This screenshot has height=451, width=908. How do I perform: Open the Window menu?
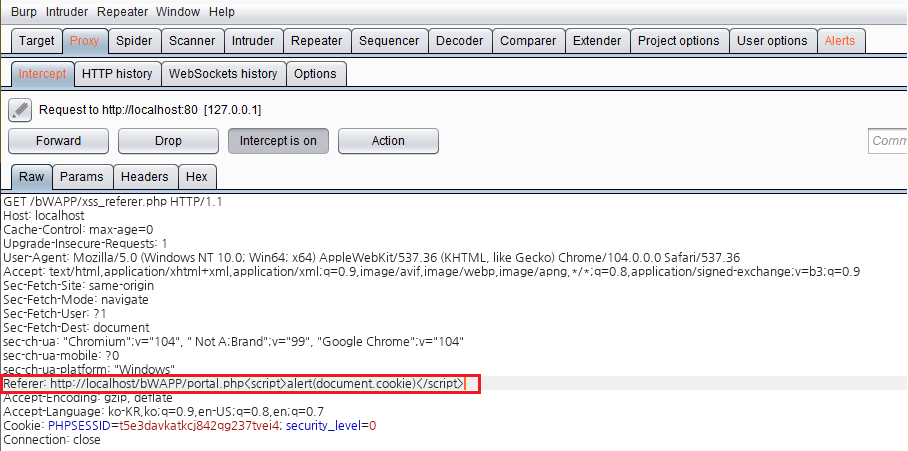tap(178, 12)
